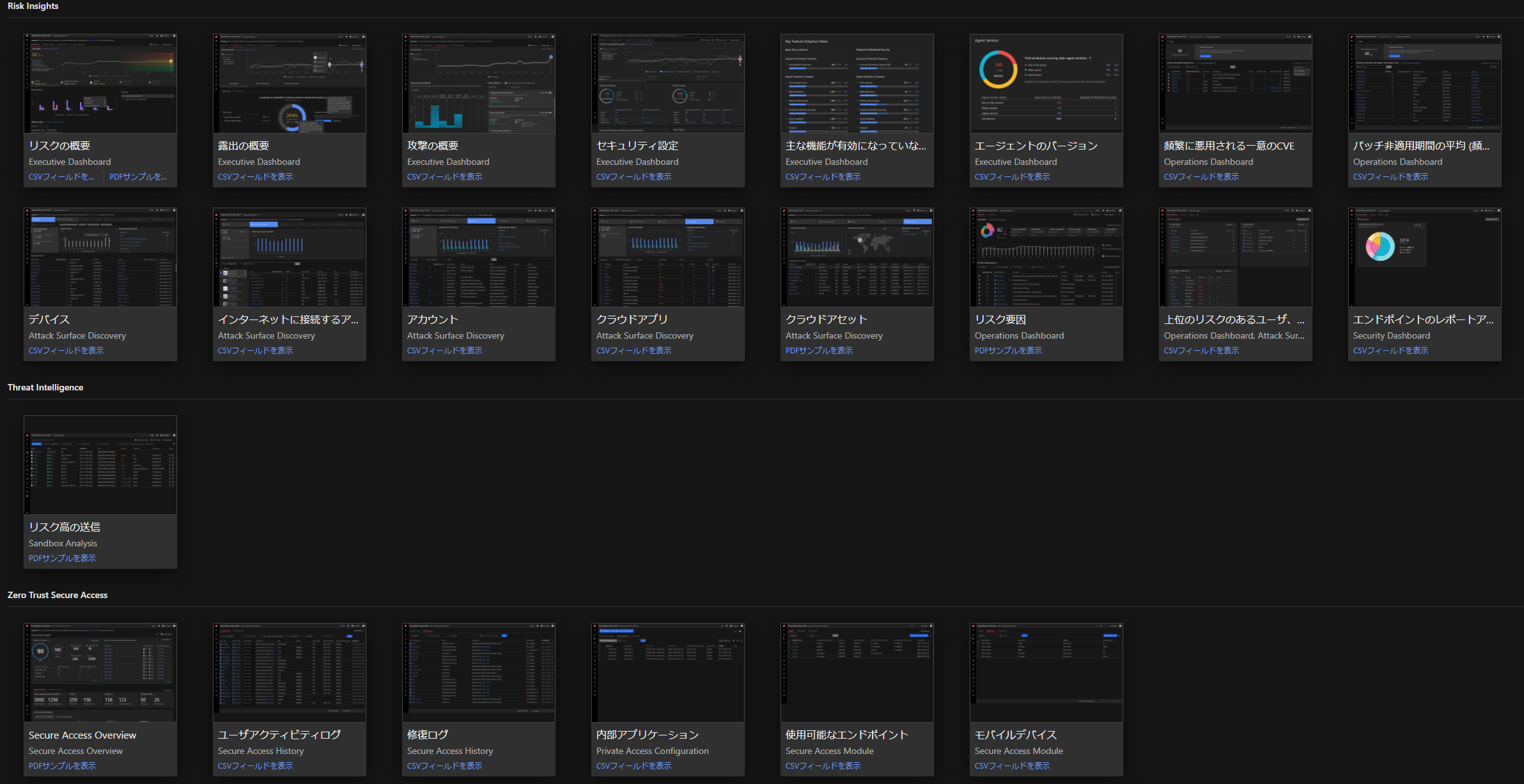1524x784 pixels.
Task: Open the 内部アプリケーション report thumbnail
Action: click(x=667, y=673)
